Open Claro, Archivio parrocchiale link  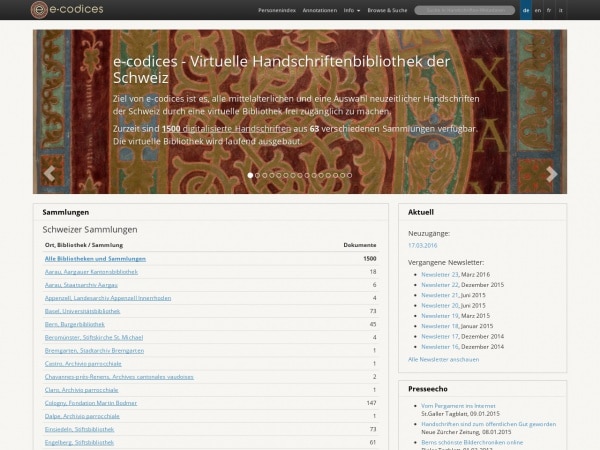pyautogui.click(x=82, y=390)
